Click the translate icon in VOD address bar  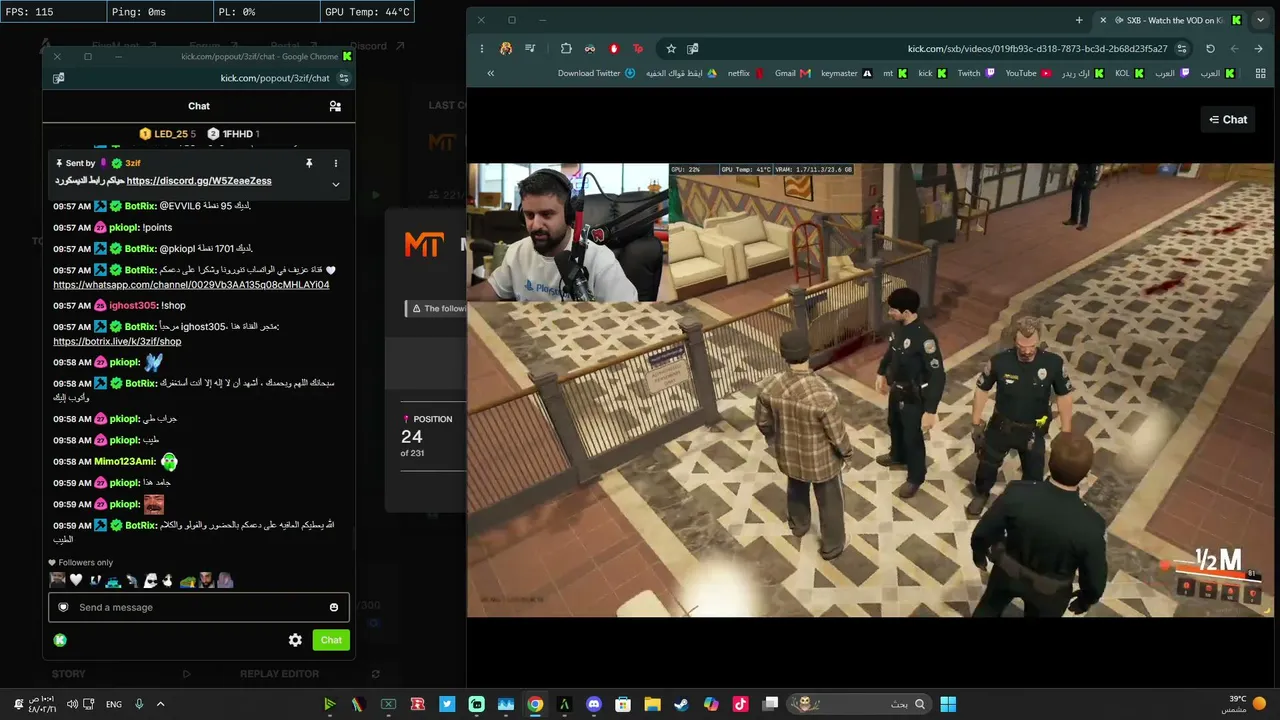point(693,48)
